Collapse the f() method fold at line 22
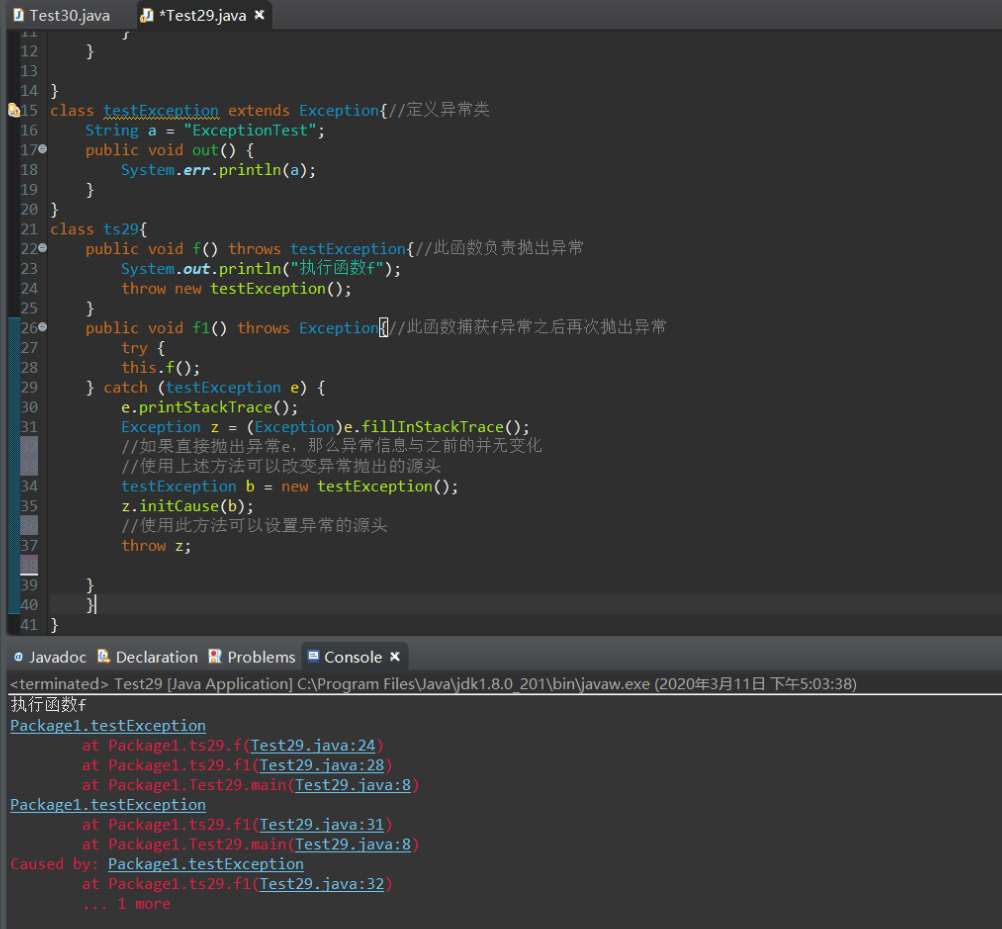The width and height of the screenshot is (1002, 929). pyautogui.click(x=42, y=249)
